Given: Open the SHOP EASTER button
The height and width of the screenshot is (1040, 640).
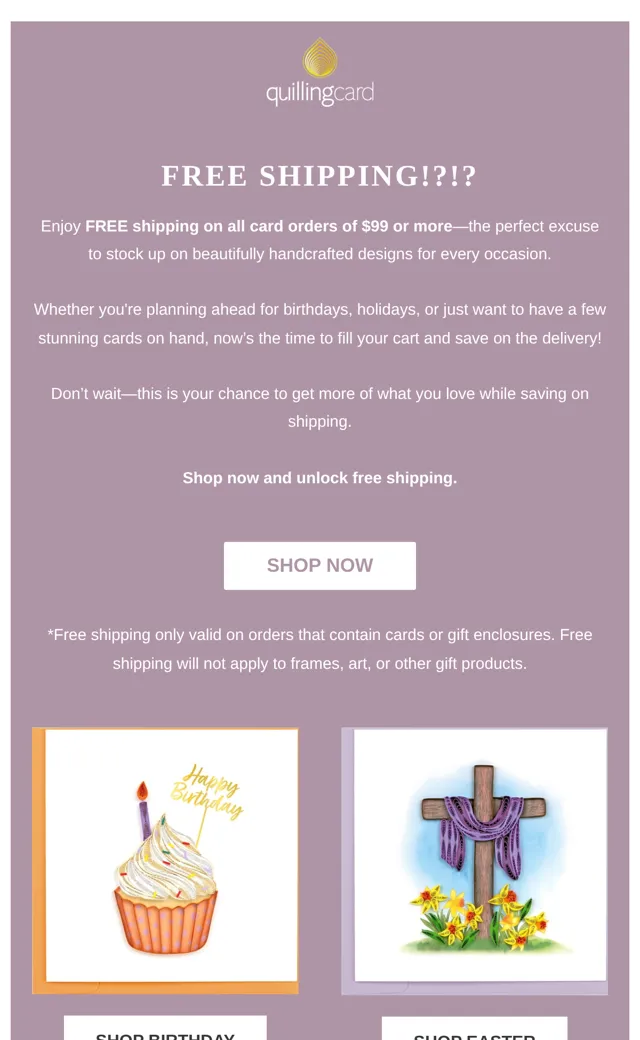Looking at the screenshot, I should pyautogui.click(x=474, y=1029).
